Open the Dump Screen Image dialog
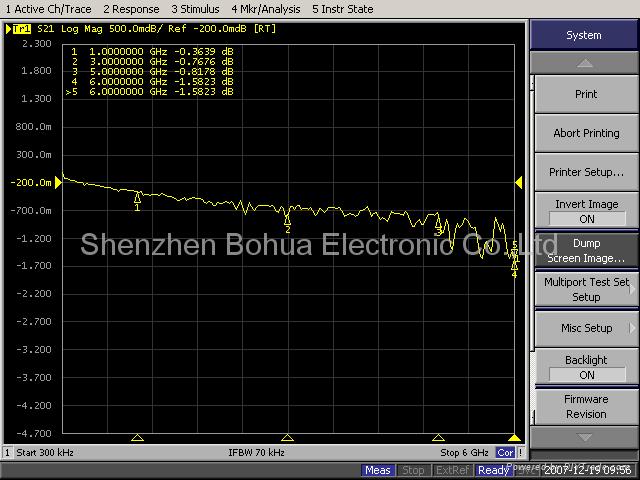This screenshot has height=480, width=640. point(586,250)
